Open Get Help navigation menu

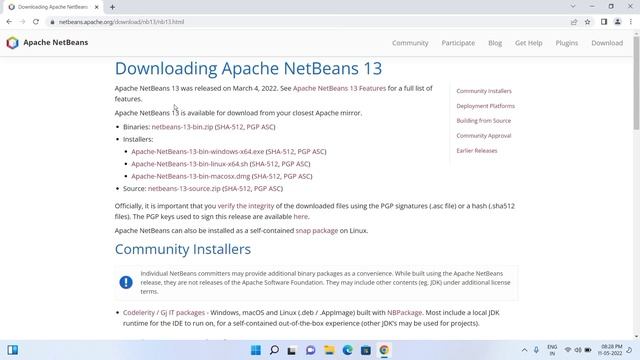[529, 43]
